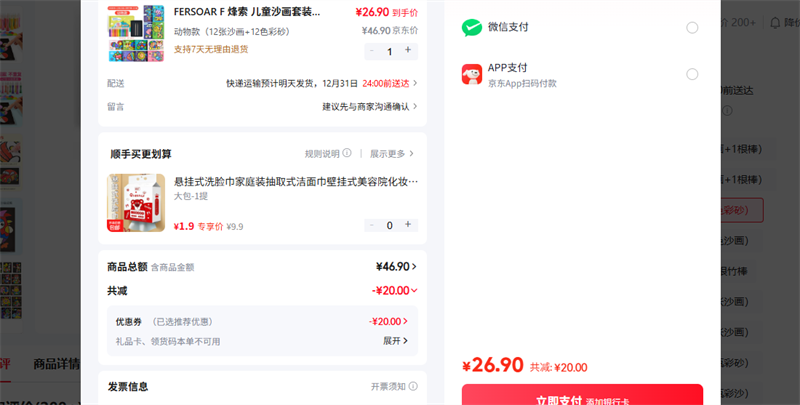
Task: Click the info icon beside 开票须知
Action: click(x=413, y=386)
